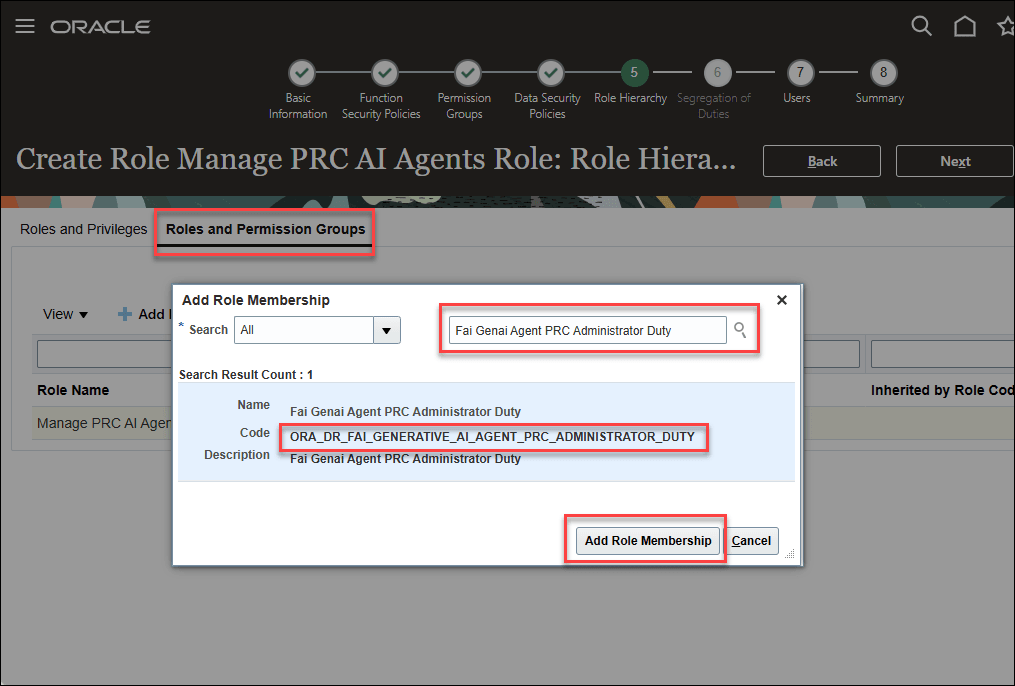This screenshot has width=1015, height=686.
Task: Click the search magnifier inside the dialog
Action: coord(741,329)
